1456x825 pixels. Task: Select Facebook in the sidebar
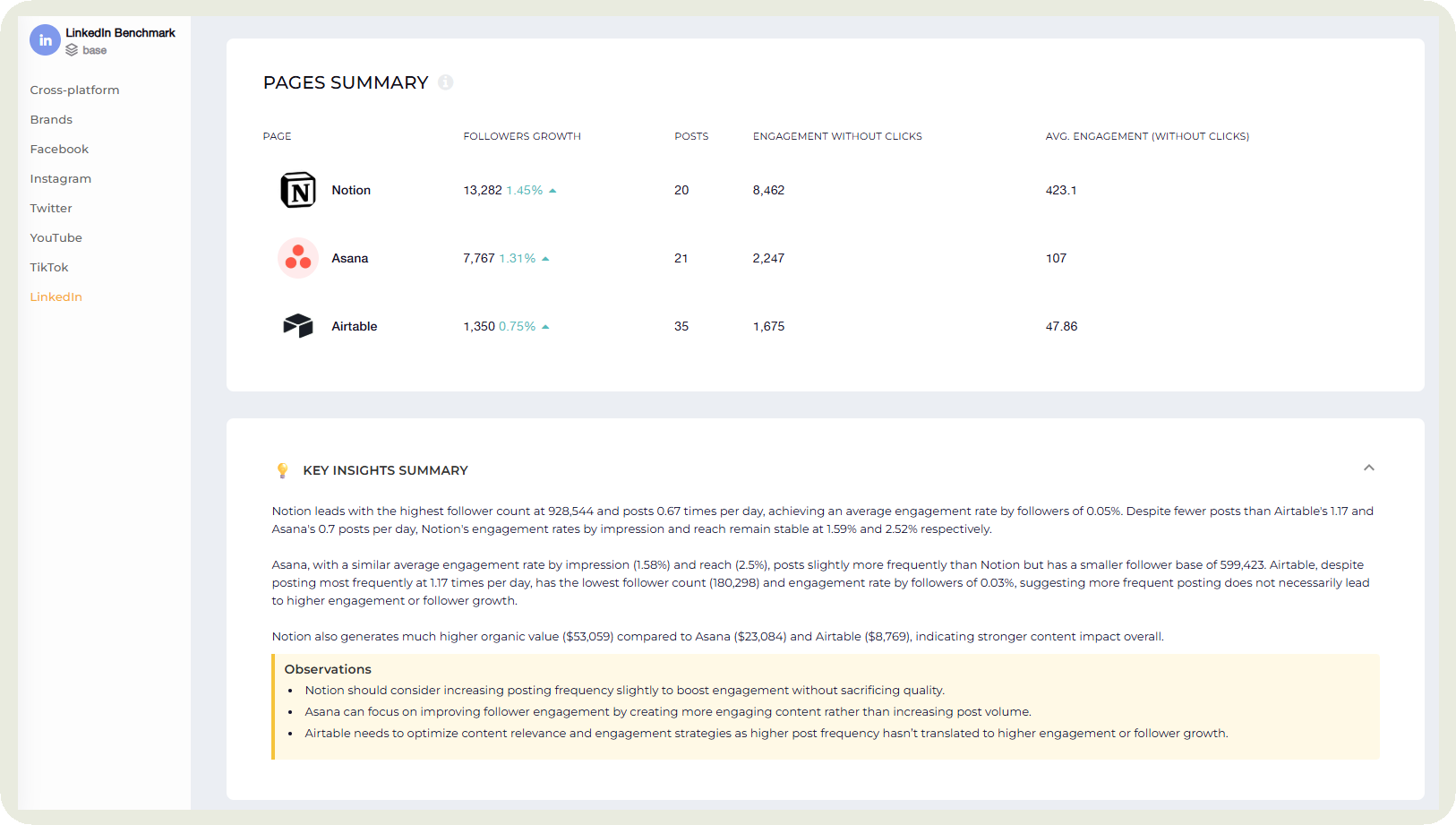[59, 149]
